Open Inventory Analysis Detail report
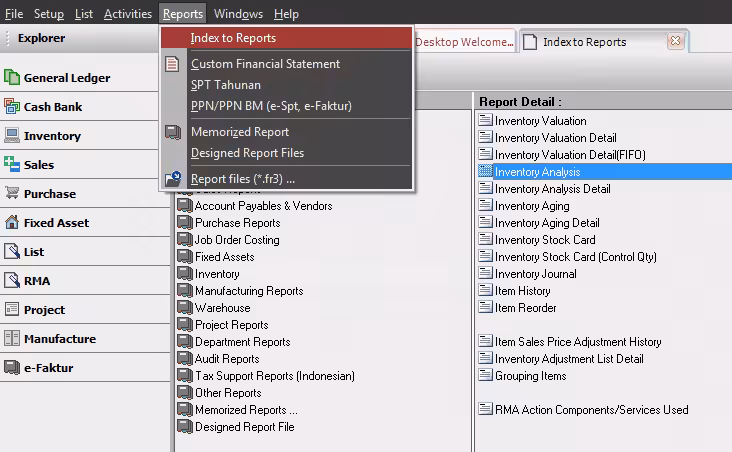Viewport: 732px width, 452px height. click(x=553, y=189)
